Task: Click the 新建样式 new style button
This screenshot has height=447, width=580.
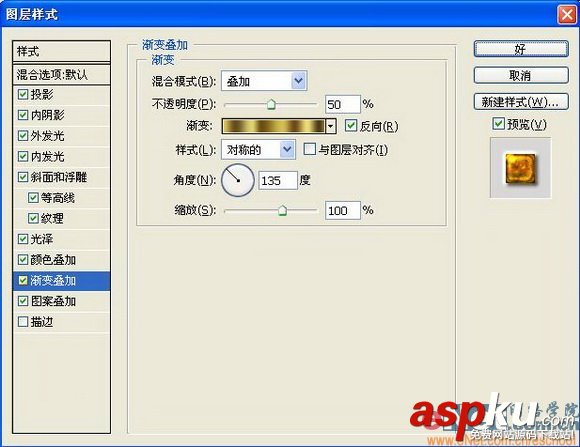Action: pos(521,102)
